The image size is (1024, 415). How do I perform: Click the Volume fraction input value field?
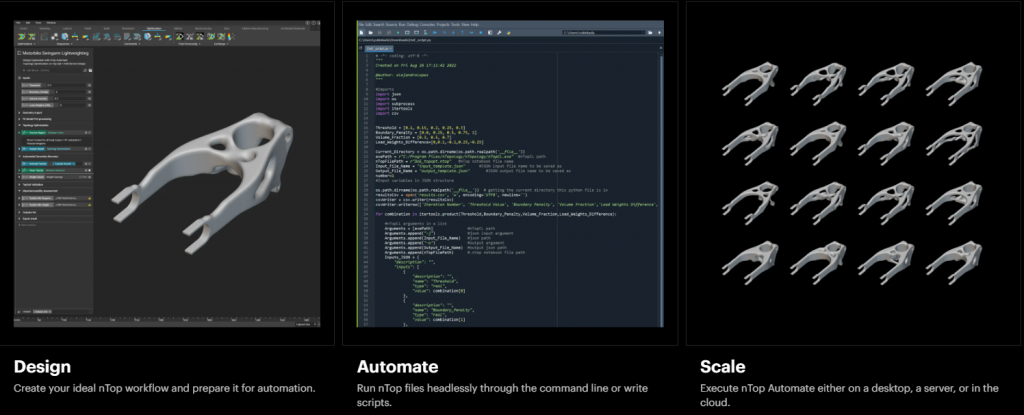[69, 99]
